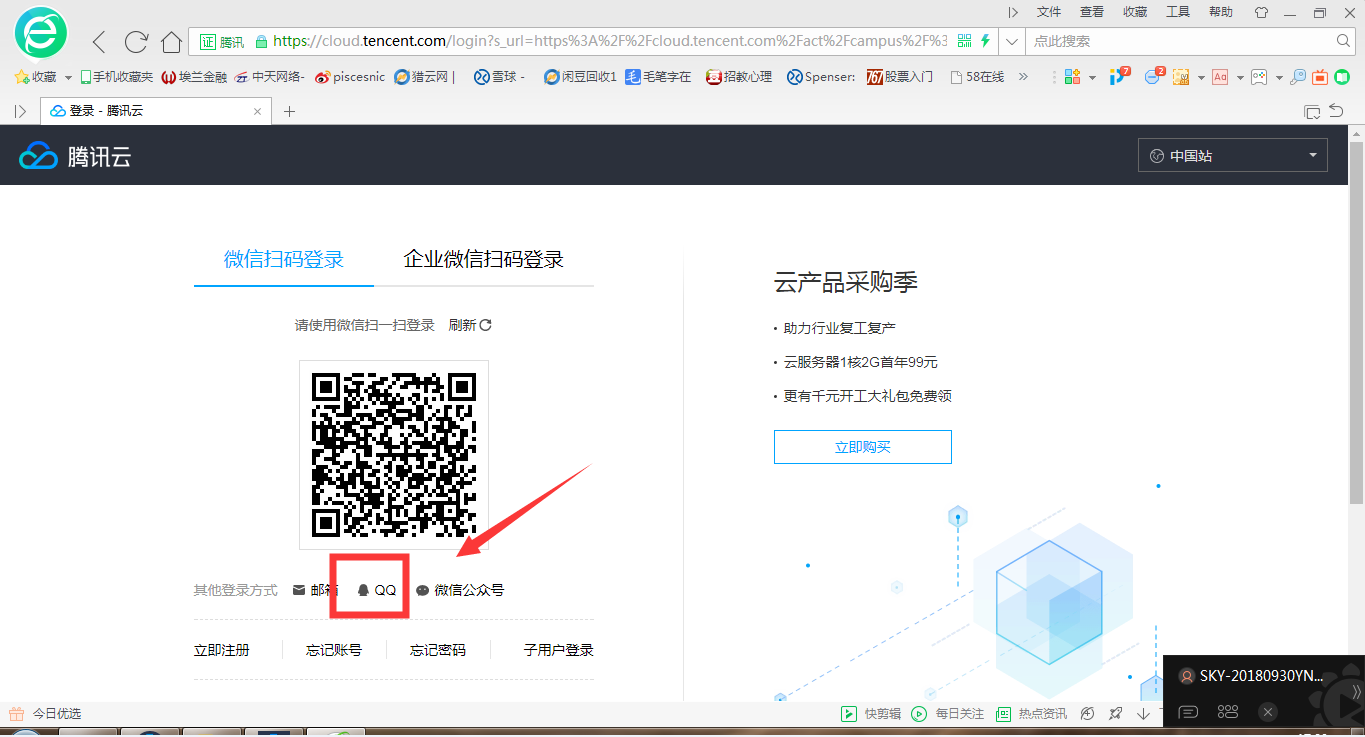Open the tab list icon right of tab bar

point(1313,111)
